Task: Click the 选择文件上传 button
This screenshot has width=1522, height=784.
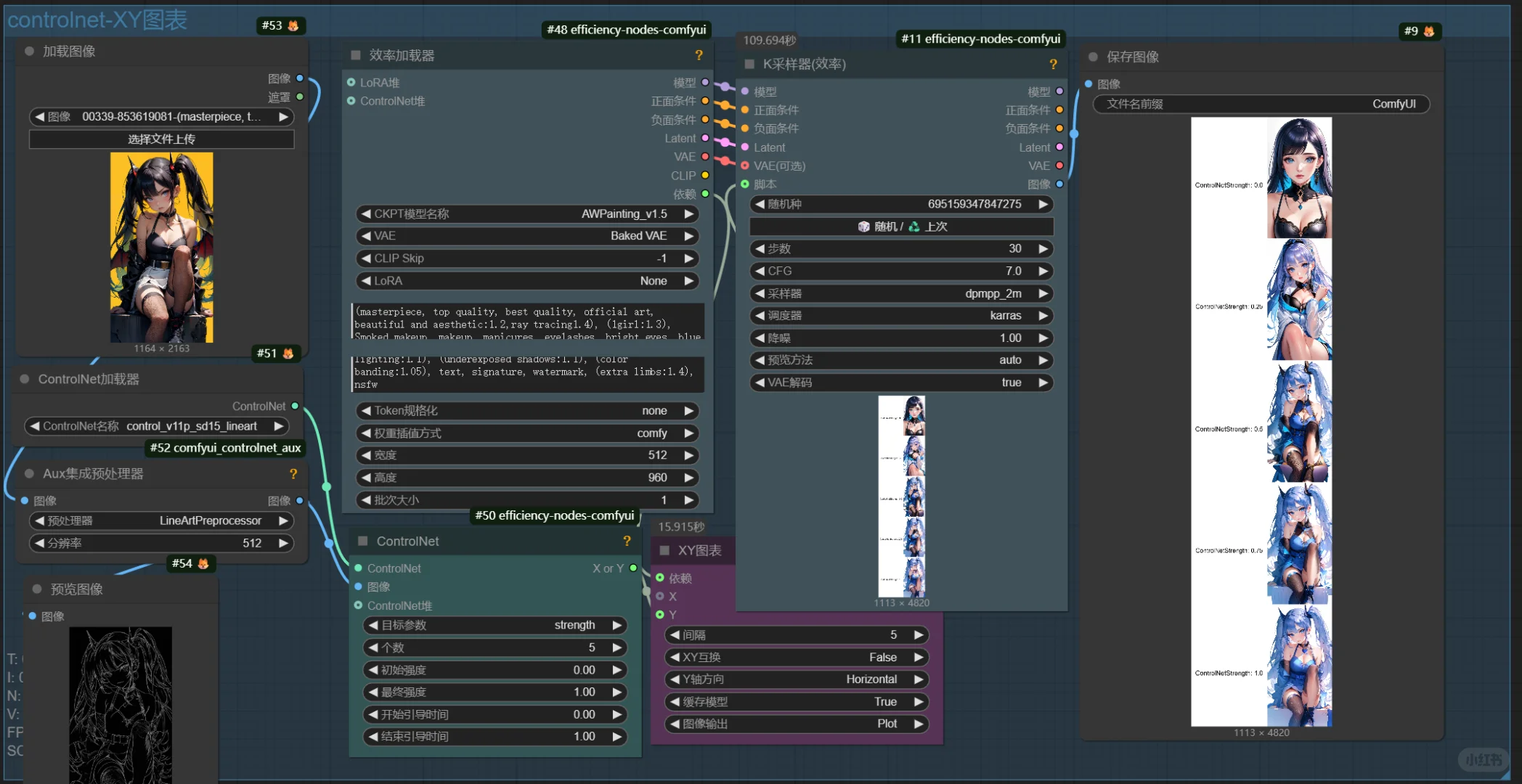Action: pyautogui.click(x=161, y=139)
